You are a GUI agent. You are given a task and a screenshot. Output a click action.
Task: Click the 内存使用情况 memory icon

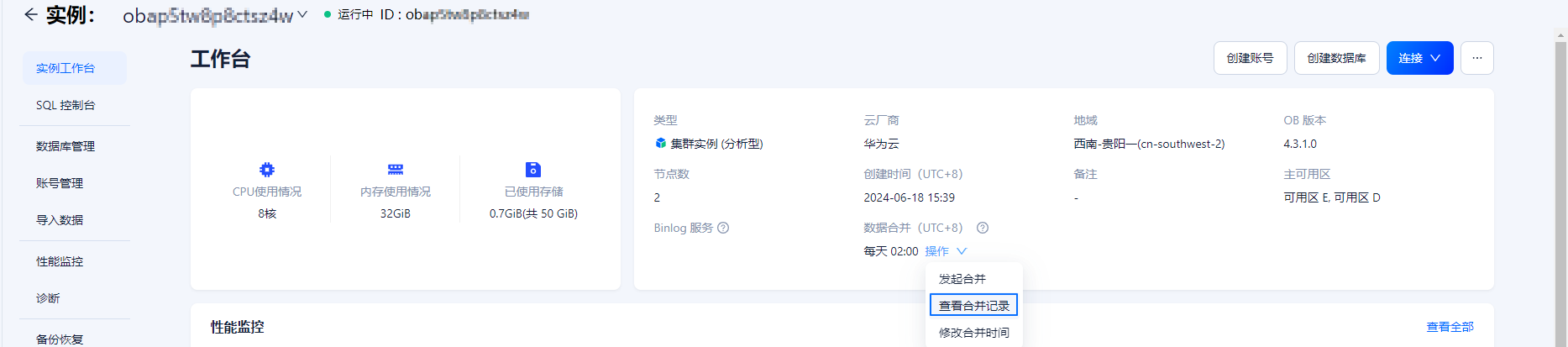396,170
